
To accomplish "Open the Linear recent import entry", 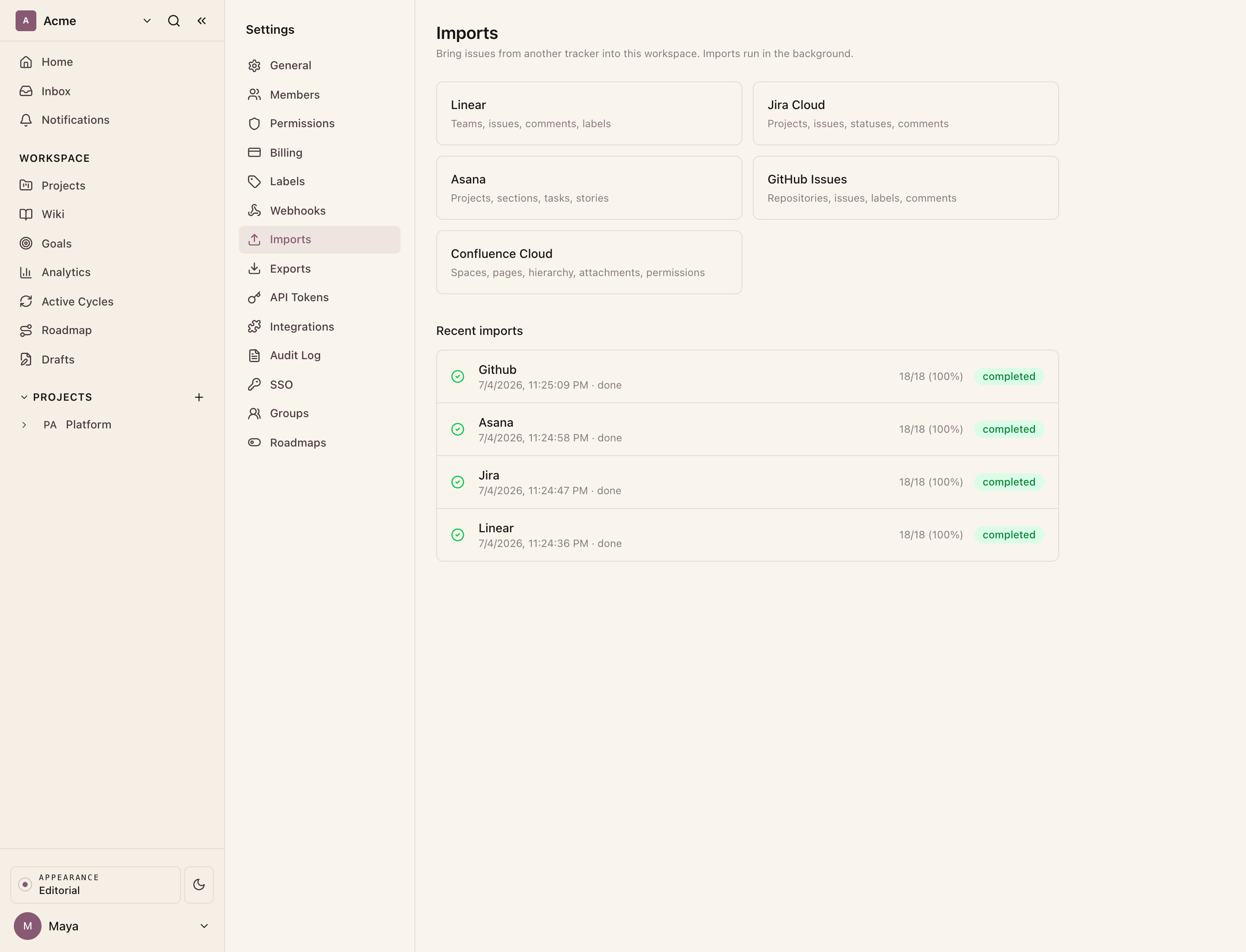I will [x=747, y=535].
